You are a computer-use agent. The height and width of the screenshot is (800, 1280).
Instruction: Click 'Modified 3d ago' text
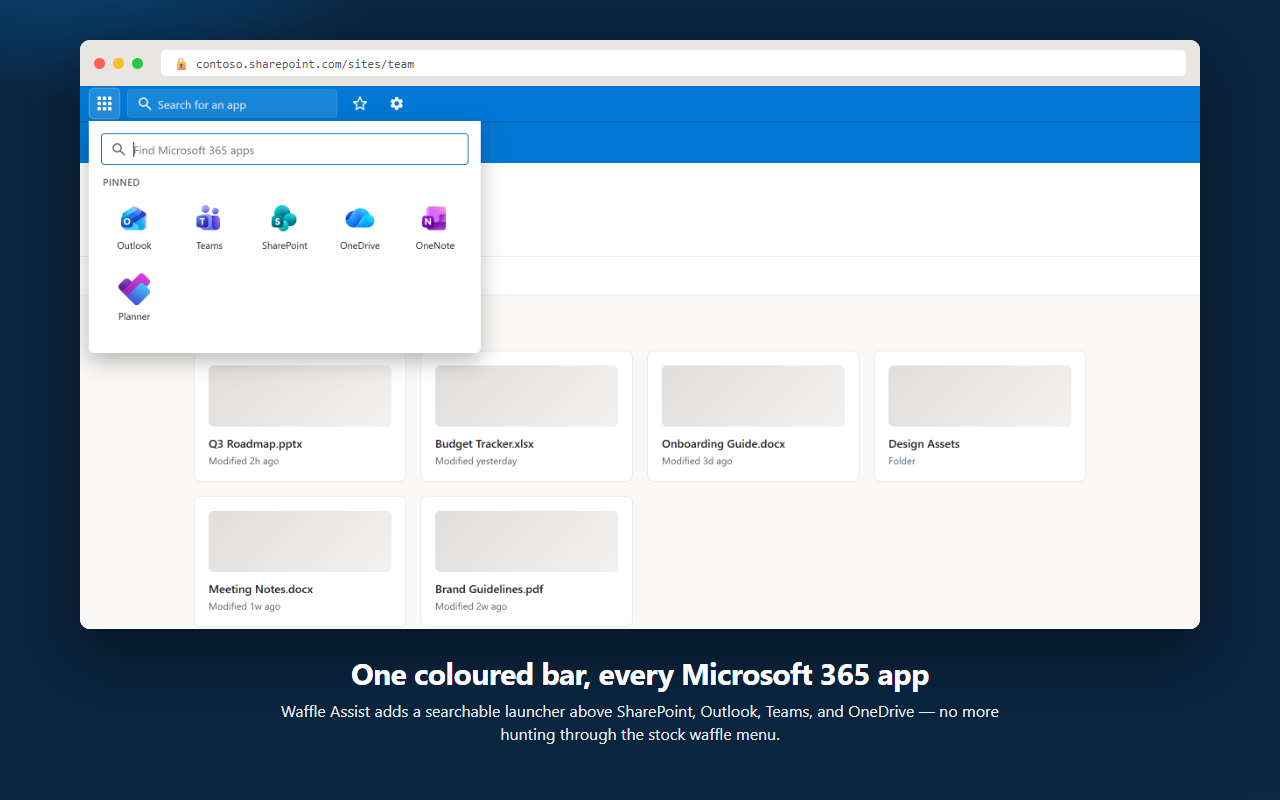[x=697, y=461]
